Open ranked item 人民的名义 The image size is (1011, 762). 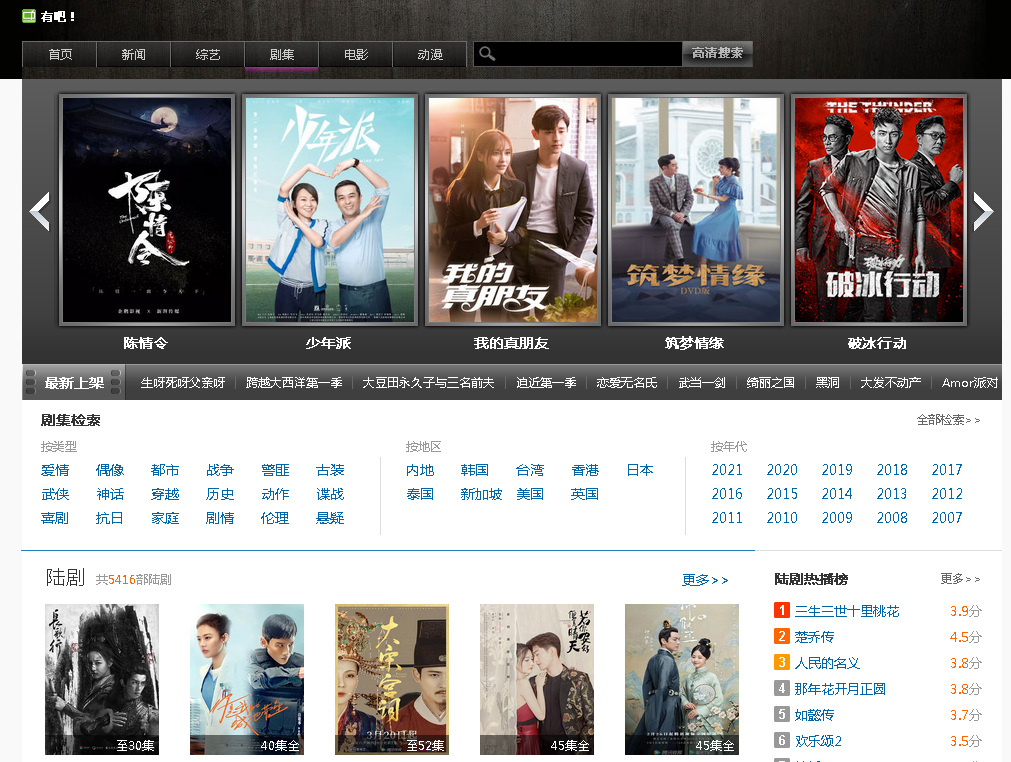(x=827, y=663)
